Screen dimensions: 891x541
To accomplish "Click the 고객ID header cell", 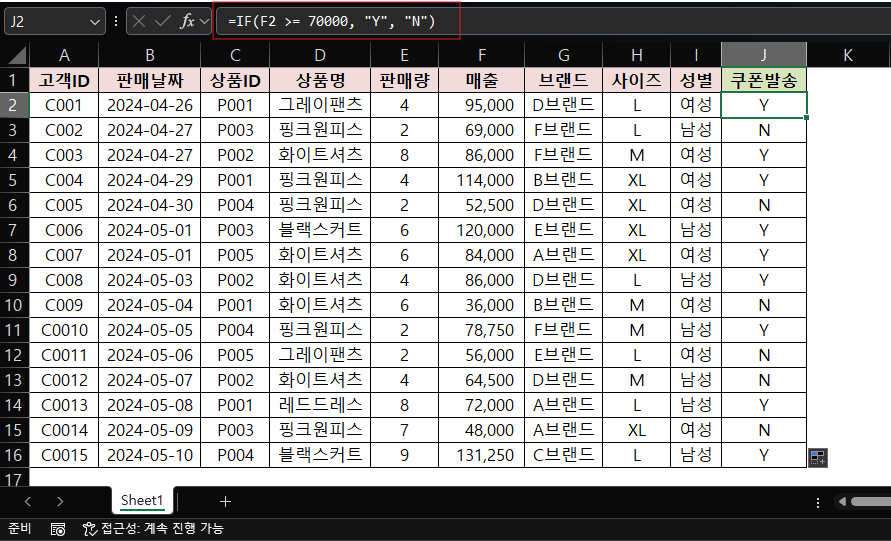I will click(x=64, y=80).
